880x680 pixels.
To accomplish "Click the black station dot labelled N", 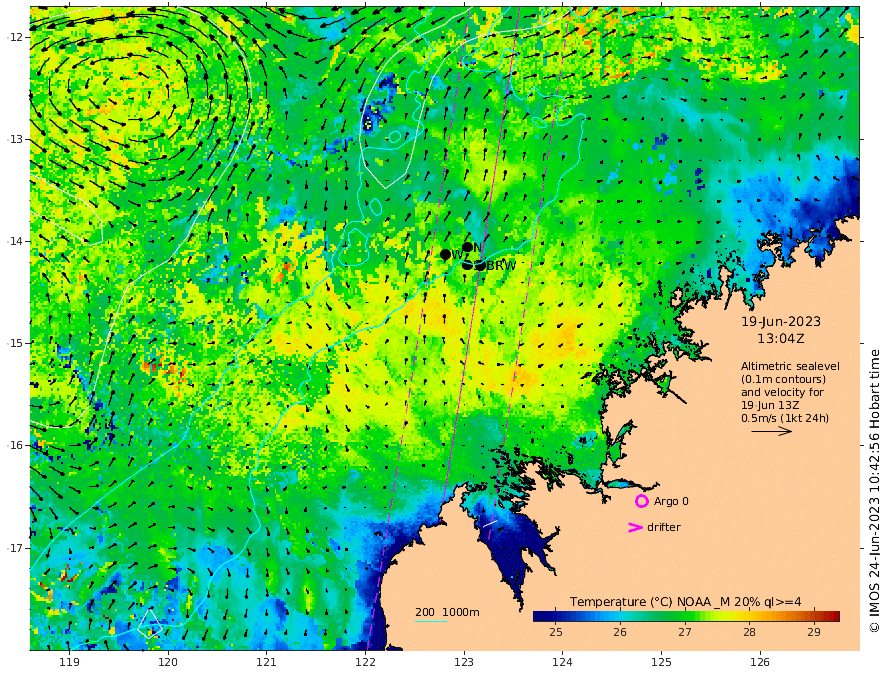I will (468, 247).
